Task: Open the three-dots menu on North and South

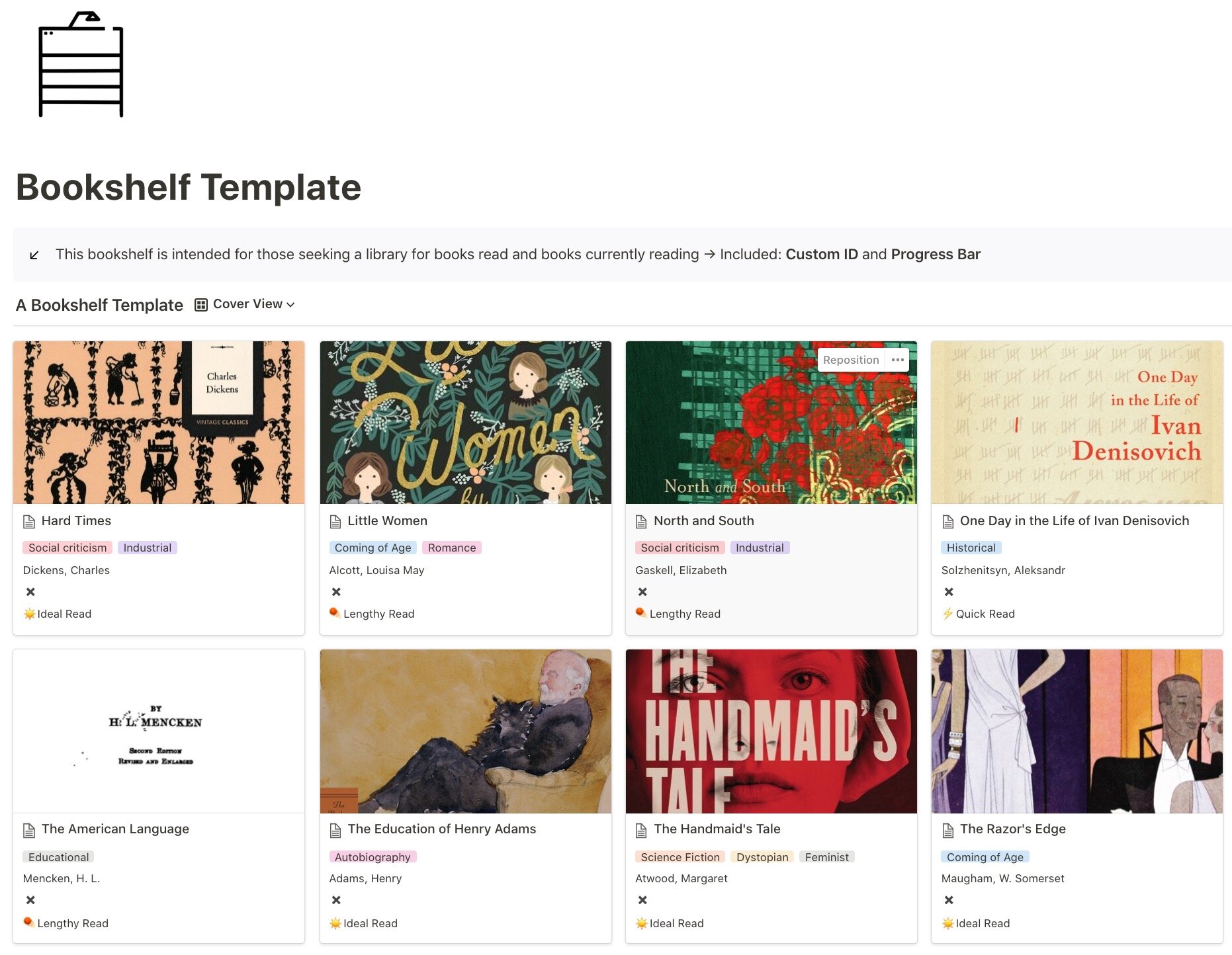Action: tap(897, 360)
